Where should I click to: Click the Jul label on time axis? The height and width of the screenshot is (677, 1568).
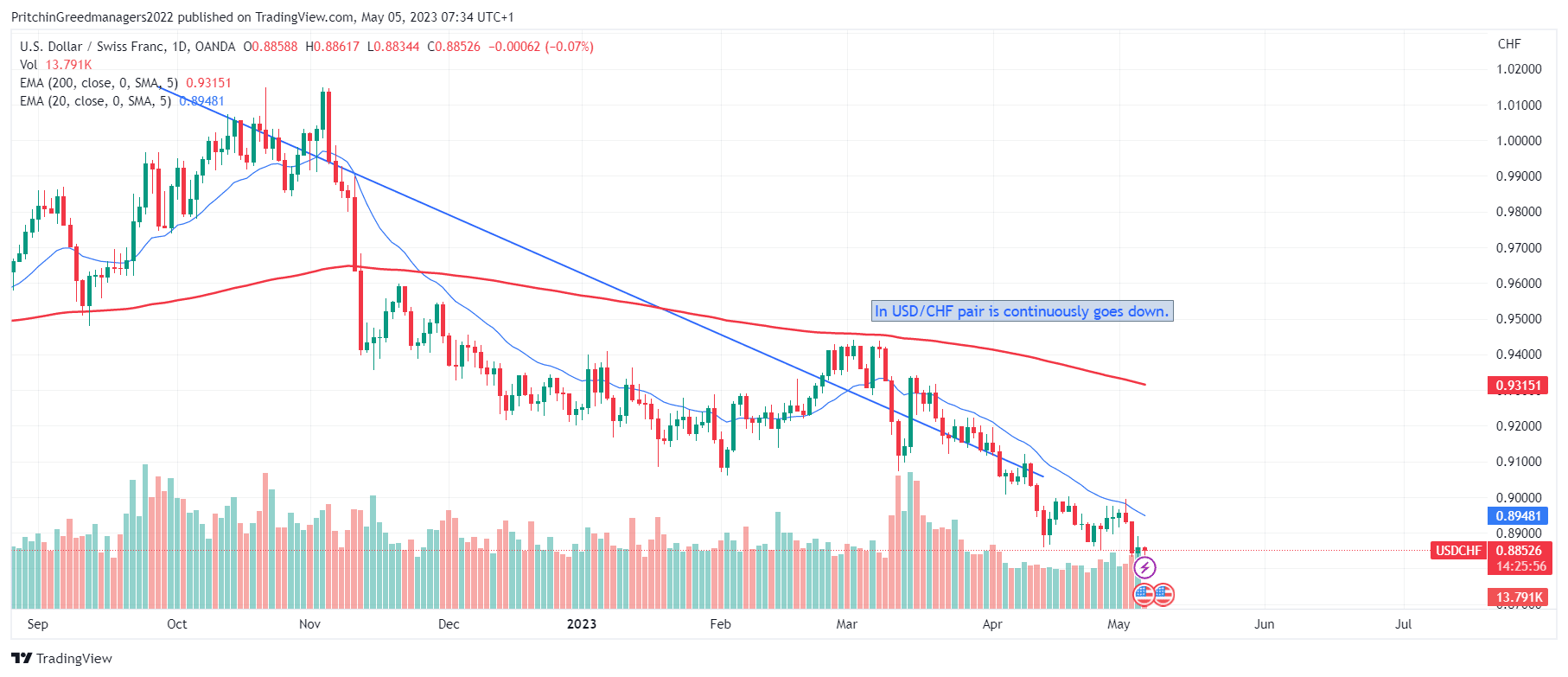(x=1404, y=624)
